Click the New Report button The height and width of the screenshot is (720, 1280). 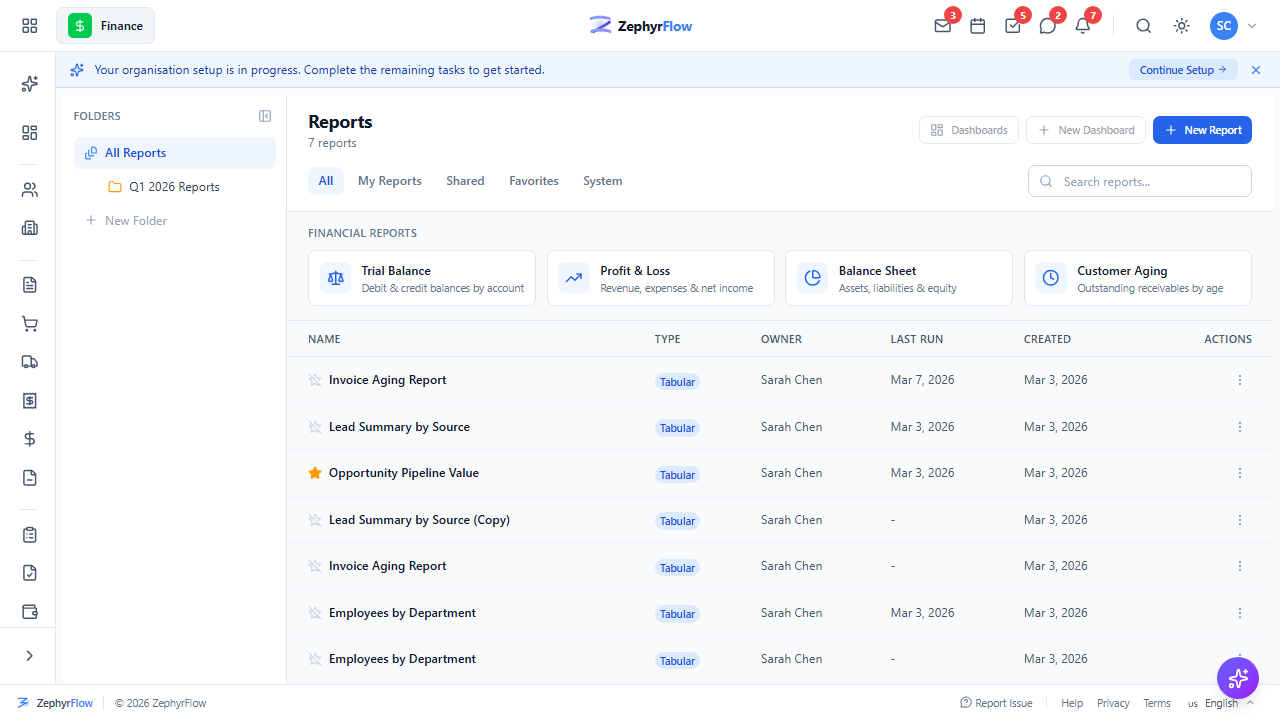(x=1202, y=130)
